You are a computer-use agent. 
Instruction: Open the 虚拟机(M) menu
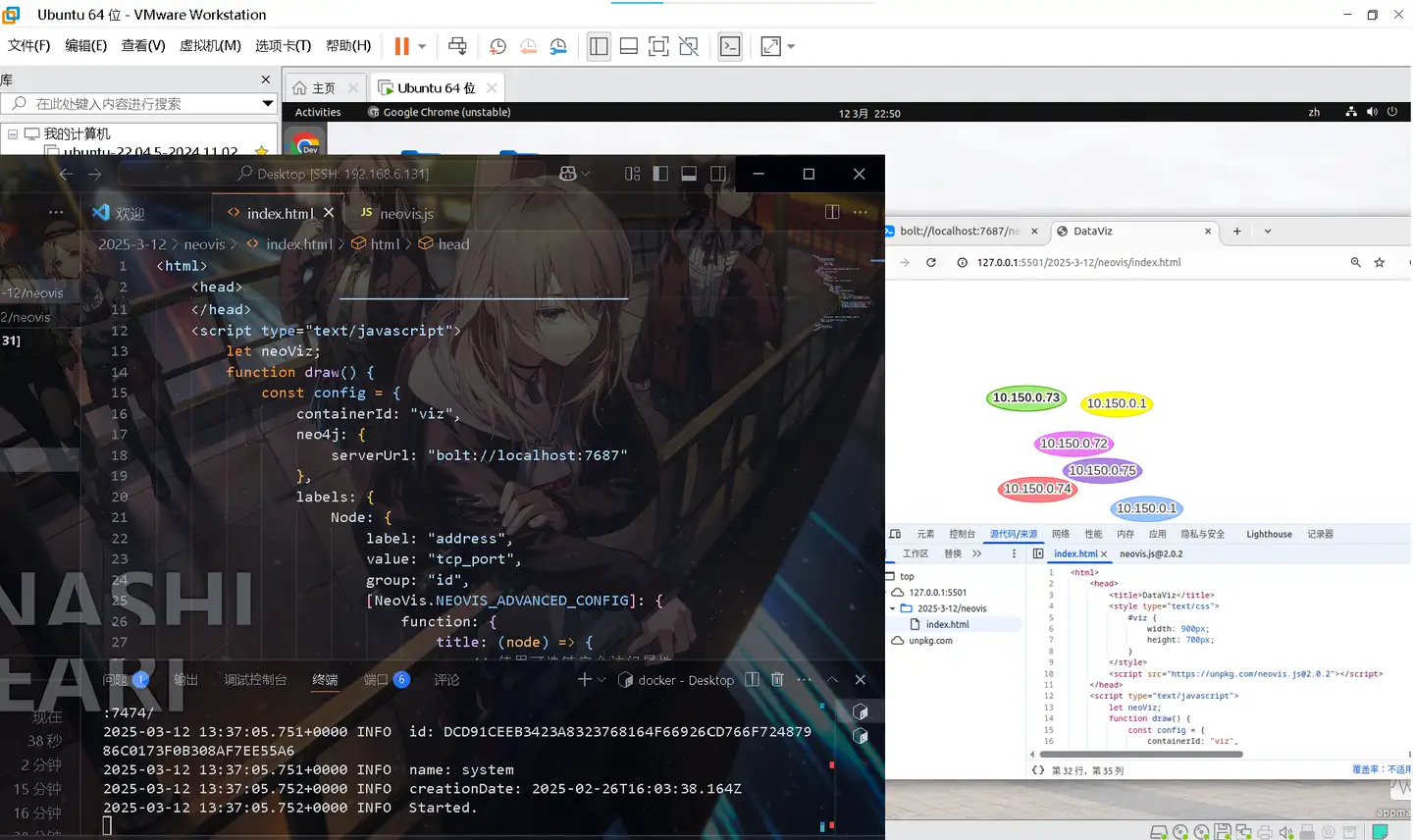click(210, 46)
